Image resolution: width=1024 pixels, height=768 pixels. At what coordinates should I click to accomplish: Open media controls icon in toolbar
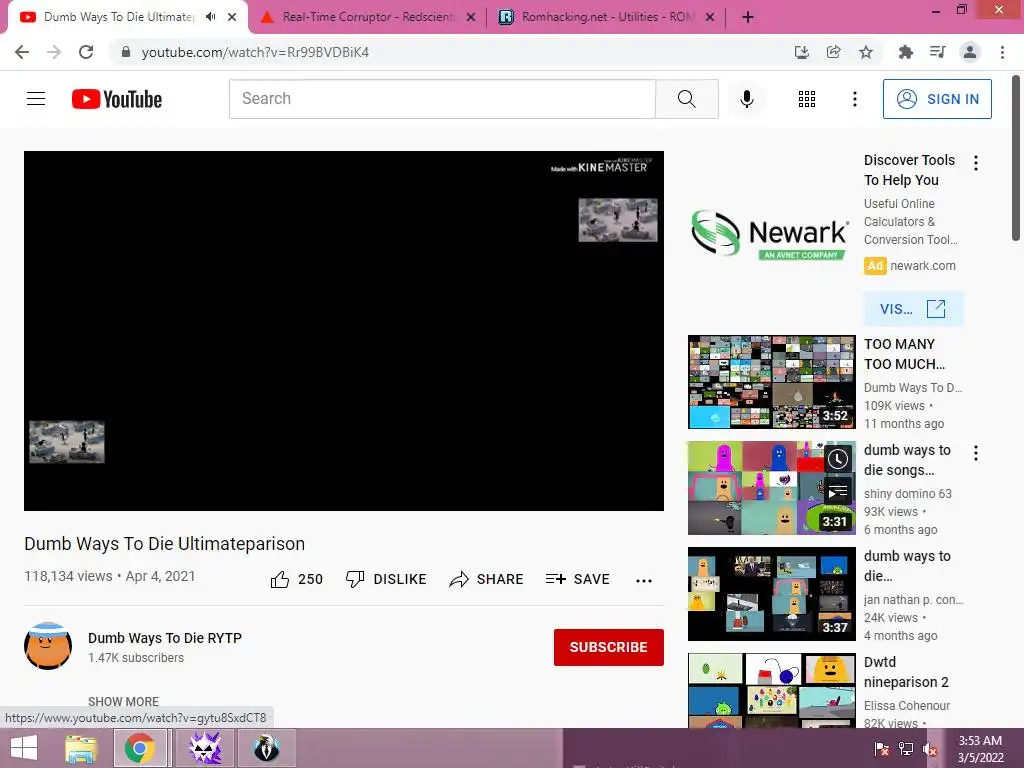(x=937, y=52)
